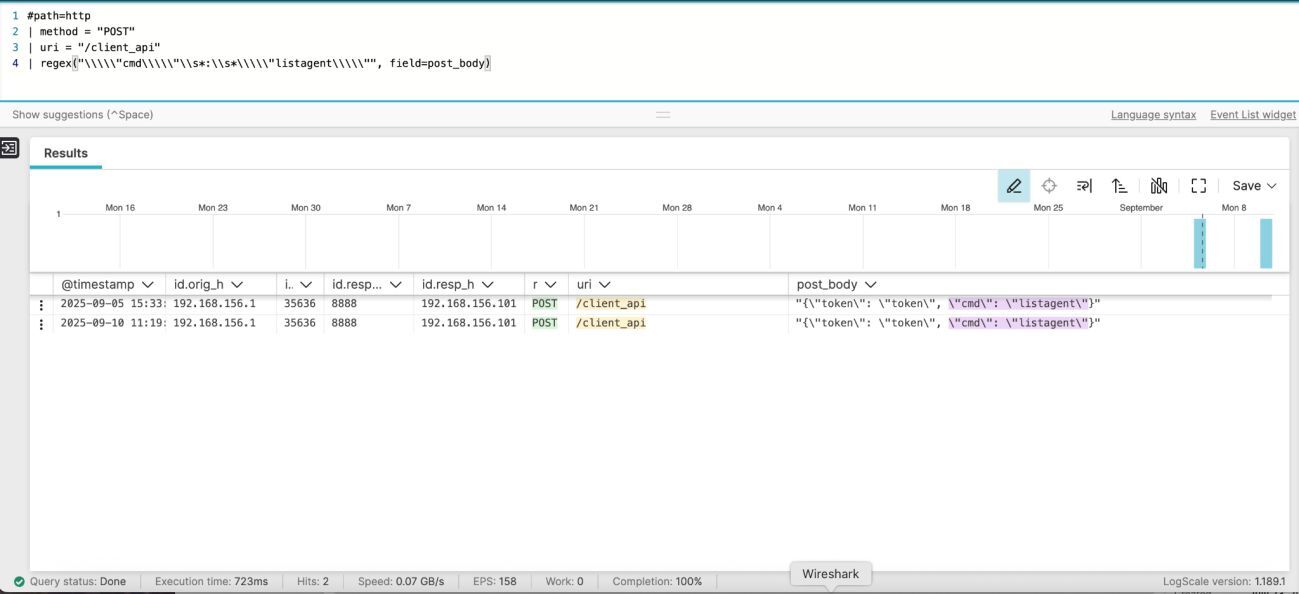This screenshot has width=1299, height=594.
Task: Click 8888 port in first row
Action: pos(344,304)
